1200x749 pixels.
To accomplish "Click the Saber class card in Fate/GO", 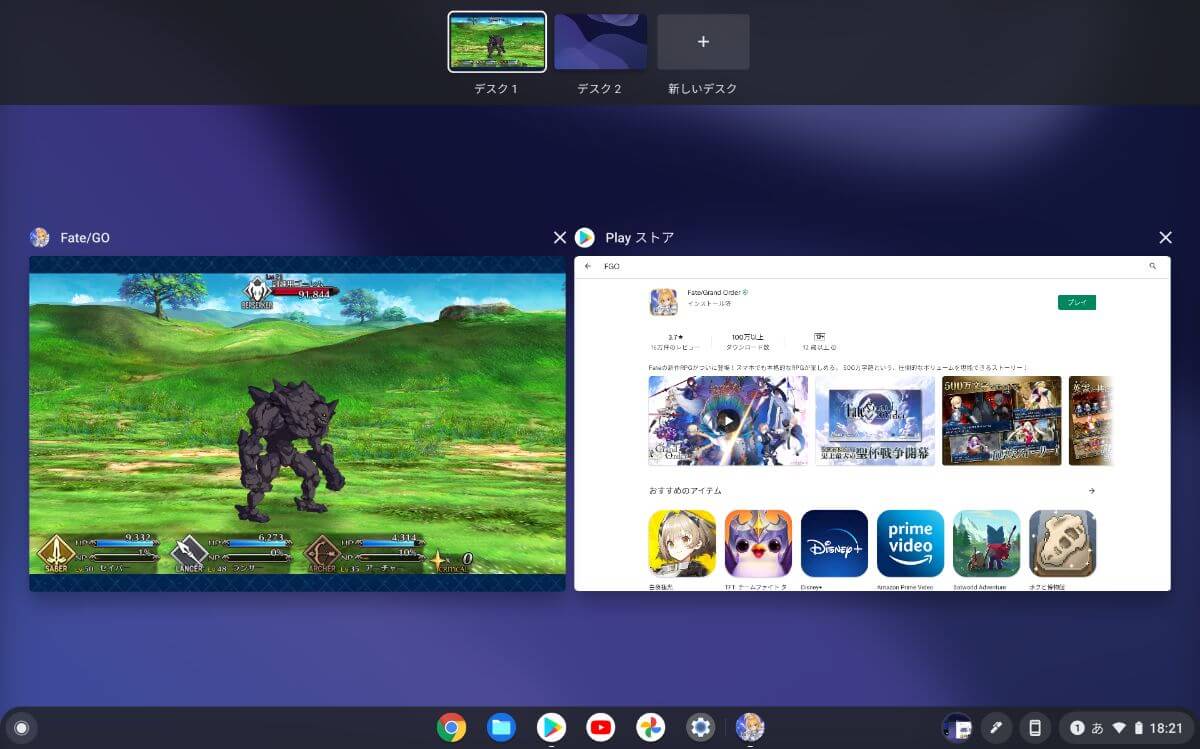I will coord(56,553).
